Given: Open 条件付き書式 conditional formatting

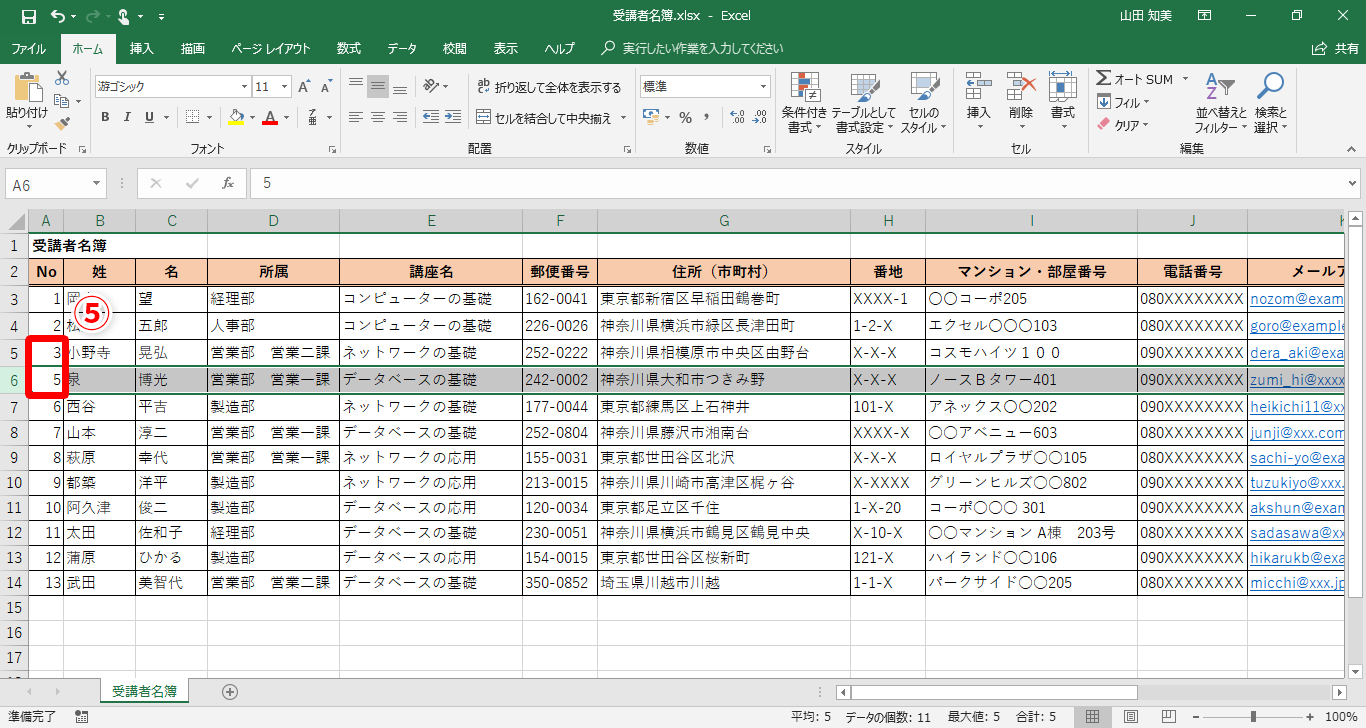Looking at the screenshot, I should point(804,103).
